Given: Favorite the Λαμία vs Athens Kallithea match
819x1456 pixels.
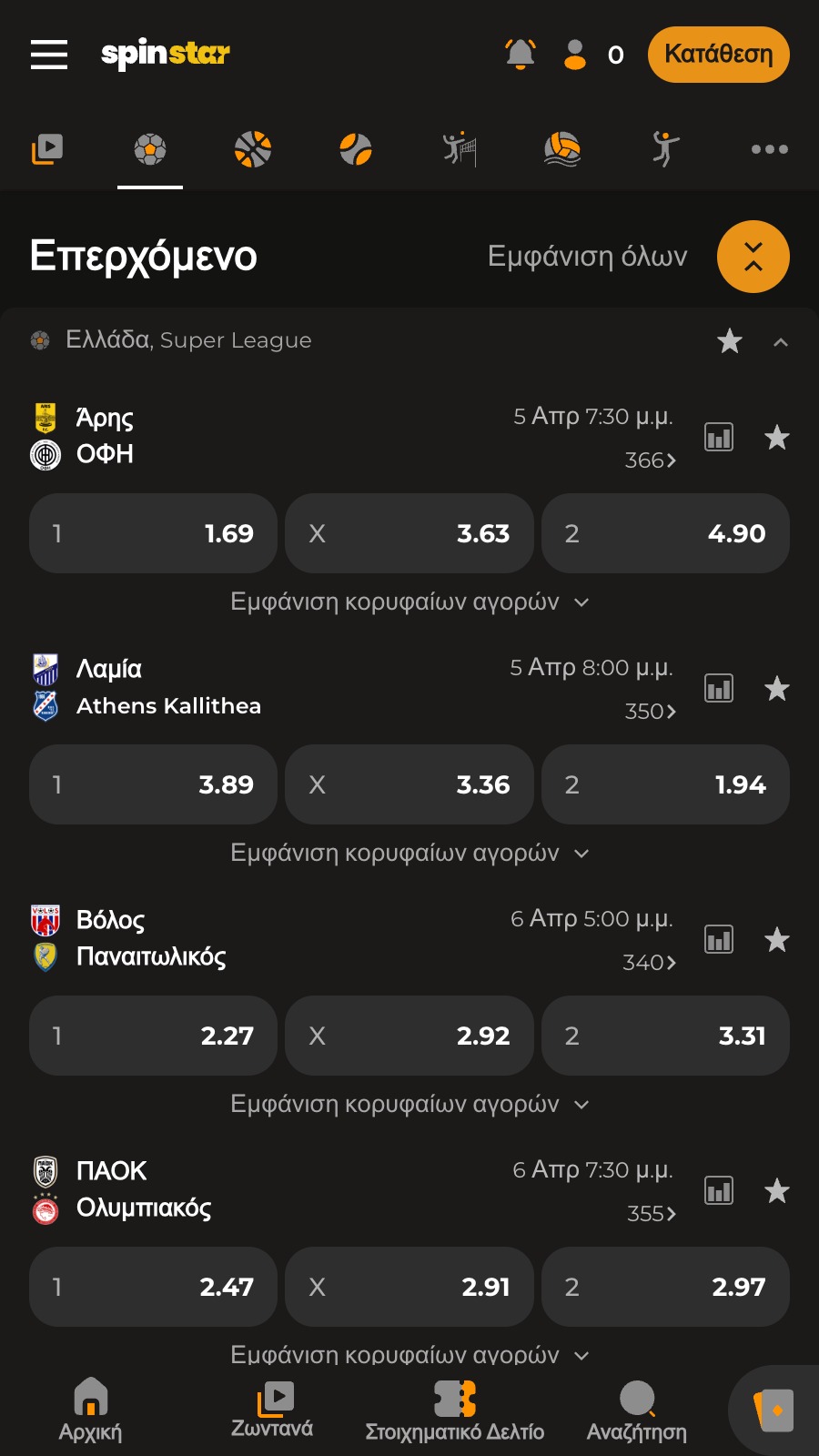Looking at the screenshot, I should (x=777, y=689).
